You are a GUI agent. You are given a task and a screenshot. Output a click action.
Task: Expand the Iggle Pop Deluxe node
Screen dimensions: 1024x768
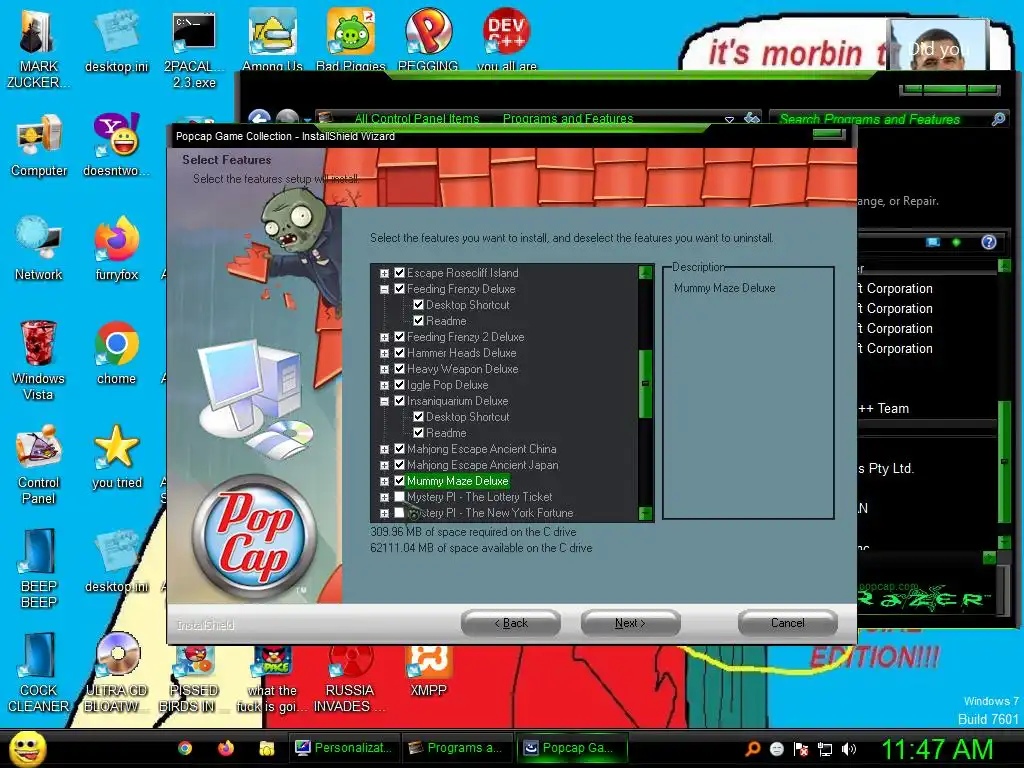[x=385, y=385]
